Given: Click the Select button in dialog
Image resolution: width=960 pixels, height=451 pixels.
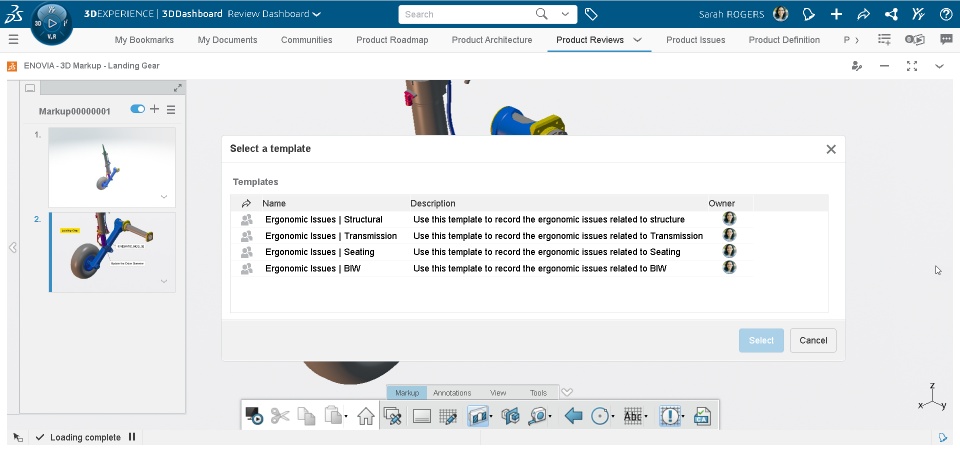Looking at the screenshot, I should 761,340.
